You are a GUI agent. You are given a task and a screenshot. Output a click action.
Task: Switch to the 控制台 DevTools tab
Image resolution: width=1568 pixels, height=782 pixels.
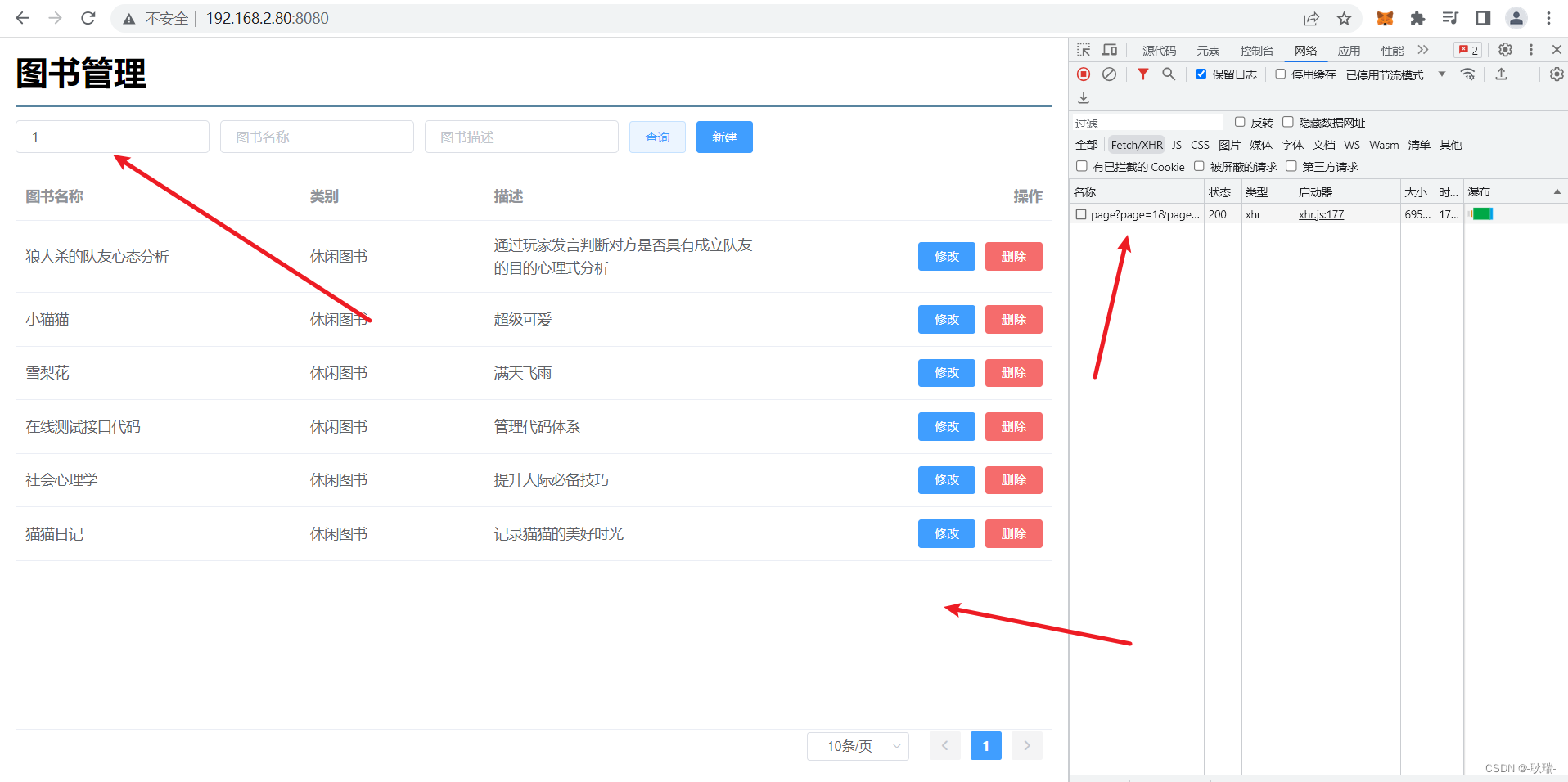[1256, 51]
